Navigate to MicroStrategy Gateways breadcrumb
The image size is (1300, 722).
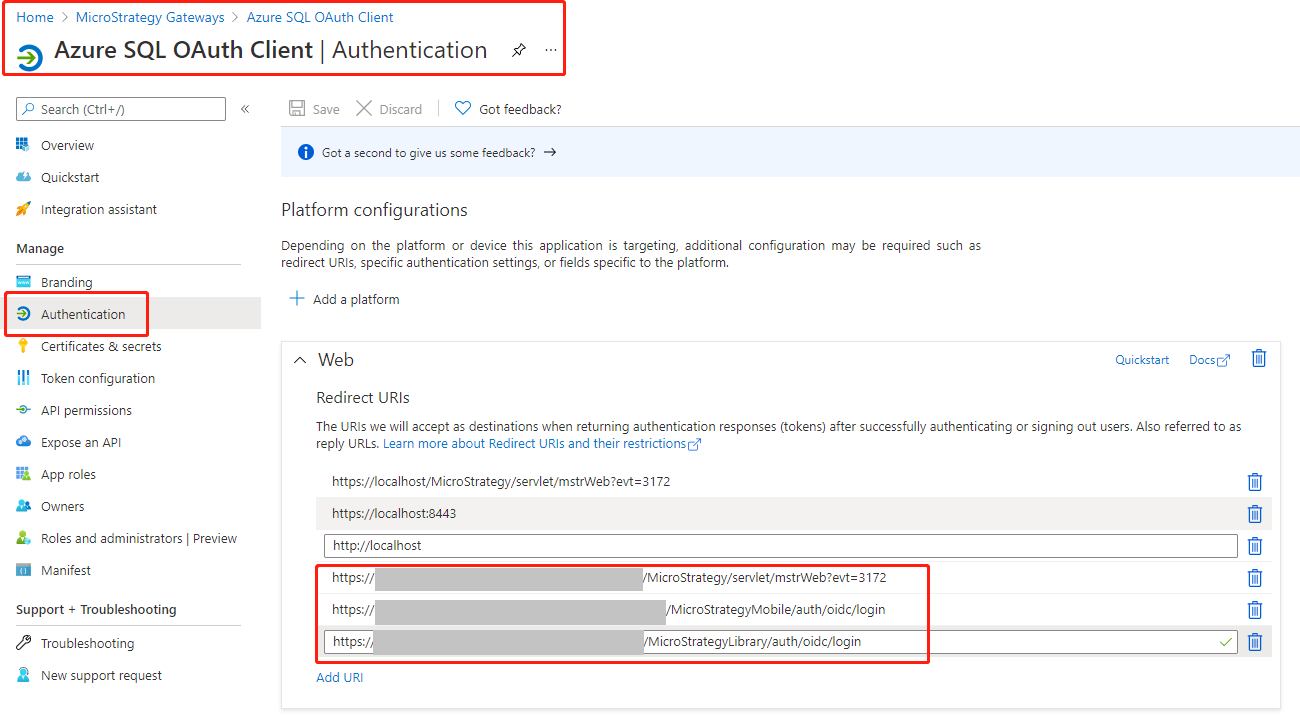pos(150,17)
